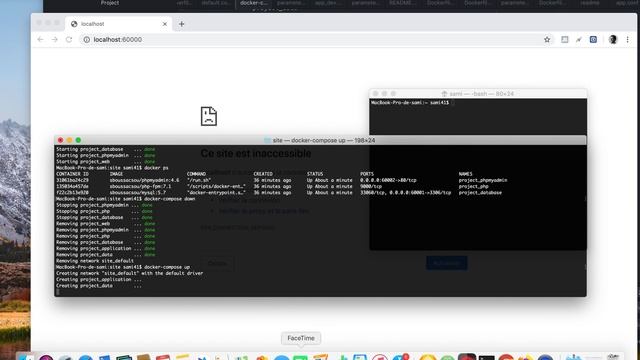Go forward in Chrome
Image resolution: width=640 pixels, height=360 pixels.
point(55,40)
